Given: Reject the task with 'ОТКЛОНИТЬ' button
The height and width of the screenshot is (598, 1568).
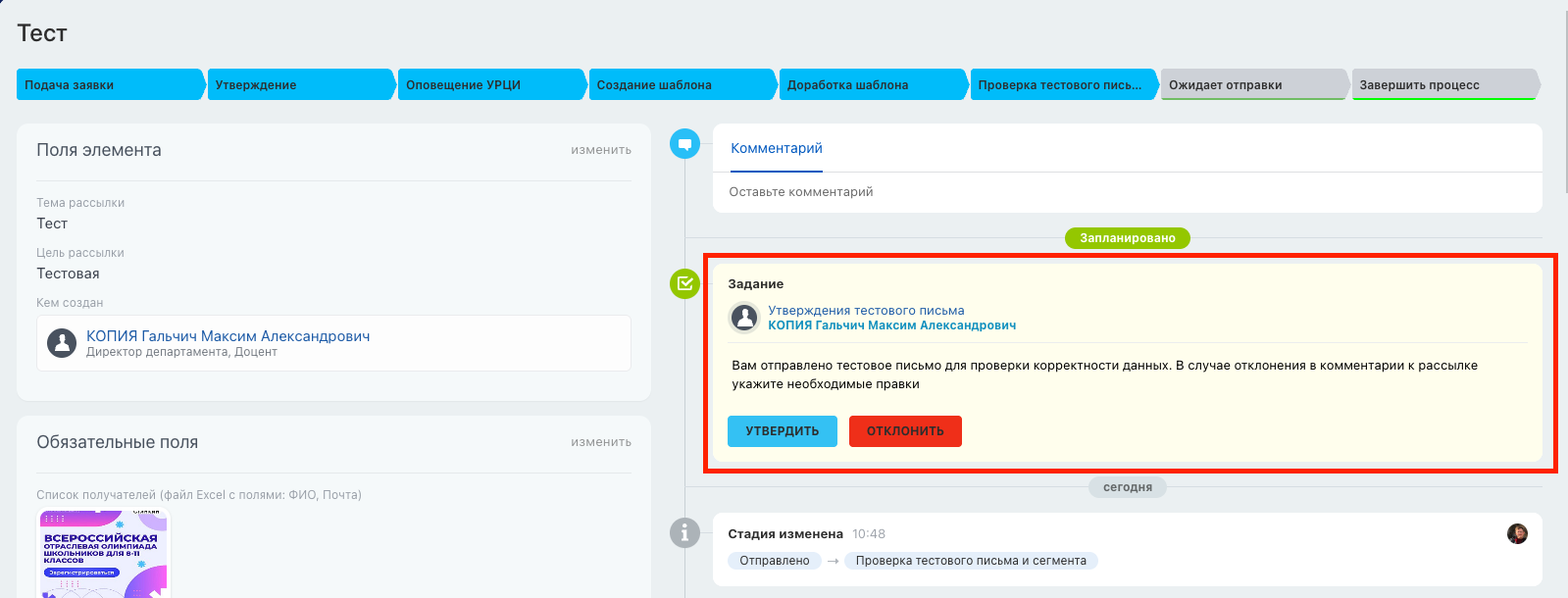Looking at the screenshot, I should [x=905, y=431].
